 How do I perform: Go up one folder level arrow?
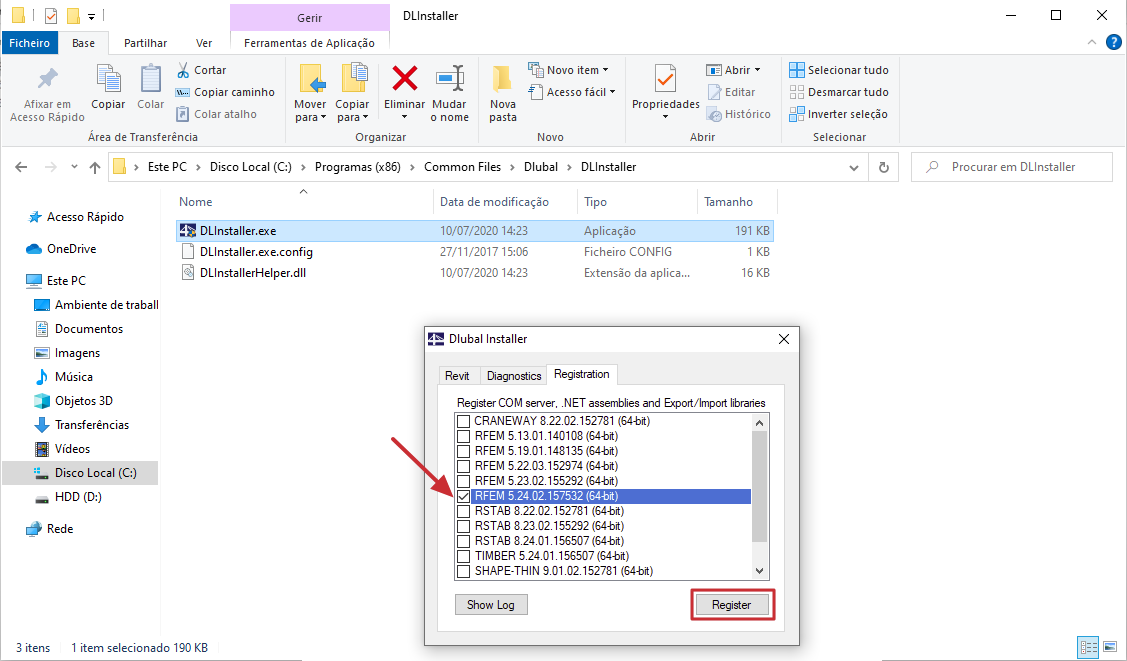[95, 167]
